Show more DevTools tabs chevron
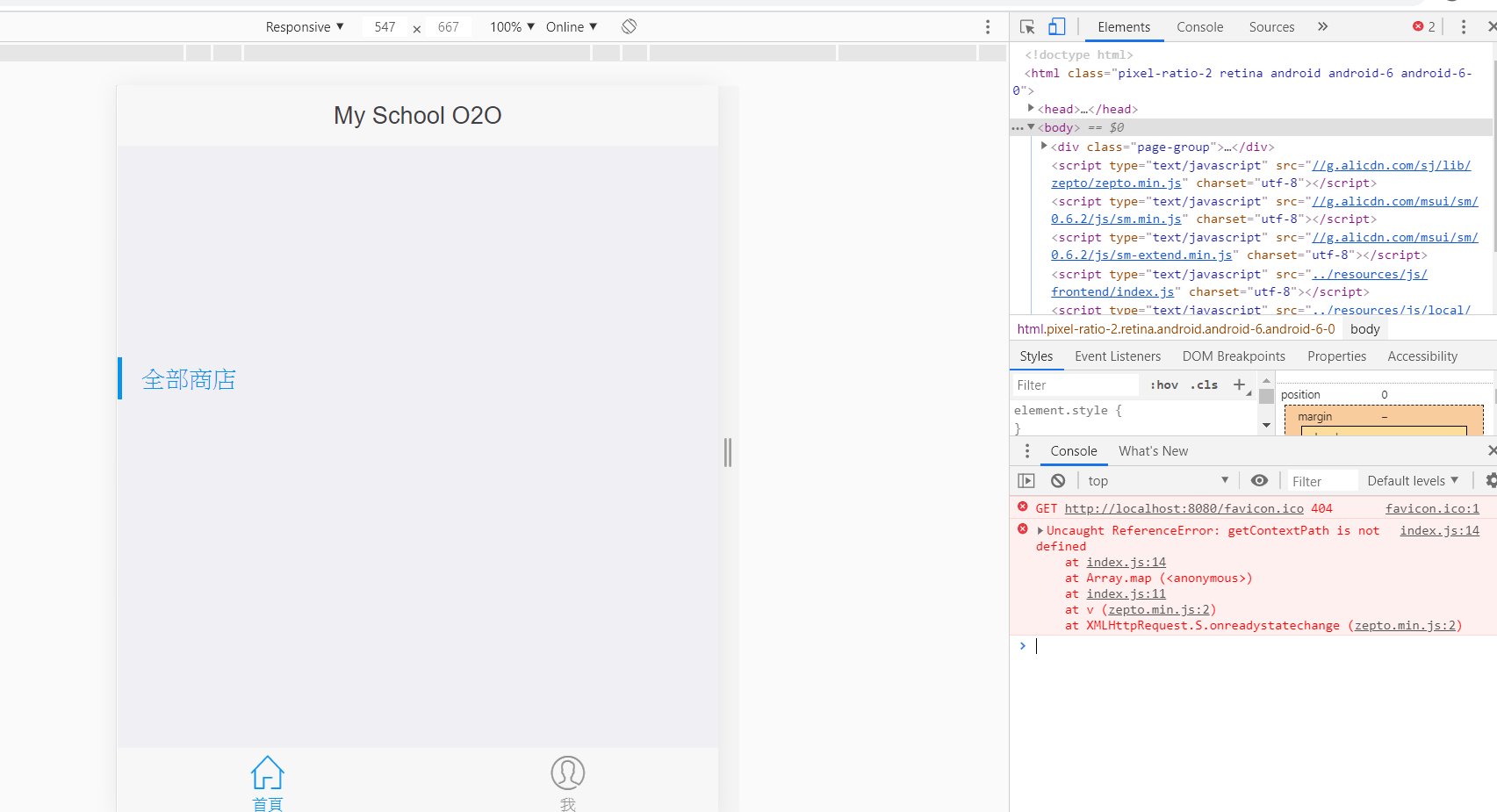 click(x=1322, y=26)
